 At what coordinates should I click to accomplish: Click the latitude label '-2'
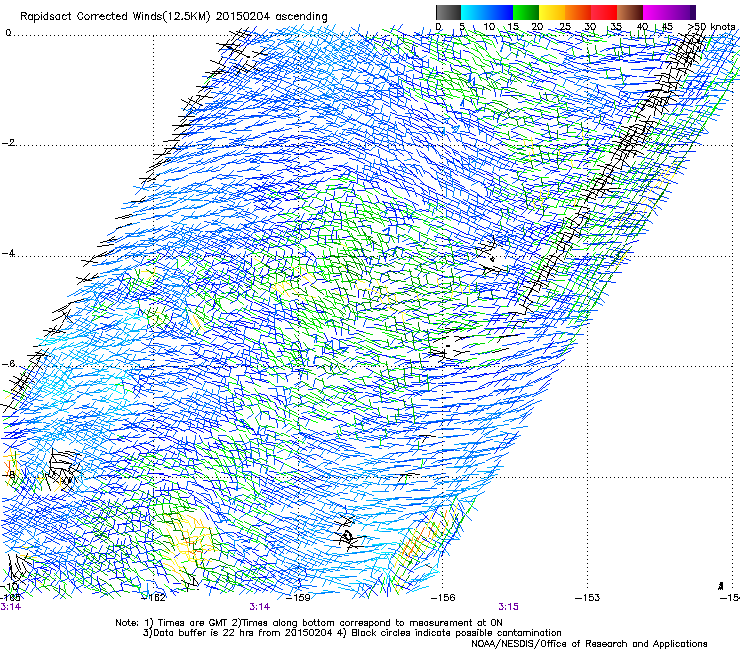[9, 143]
